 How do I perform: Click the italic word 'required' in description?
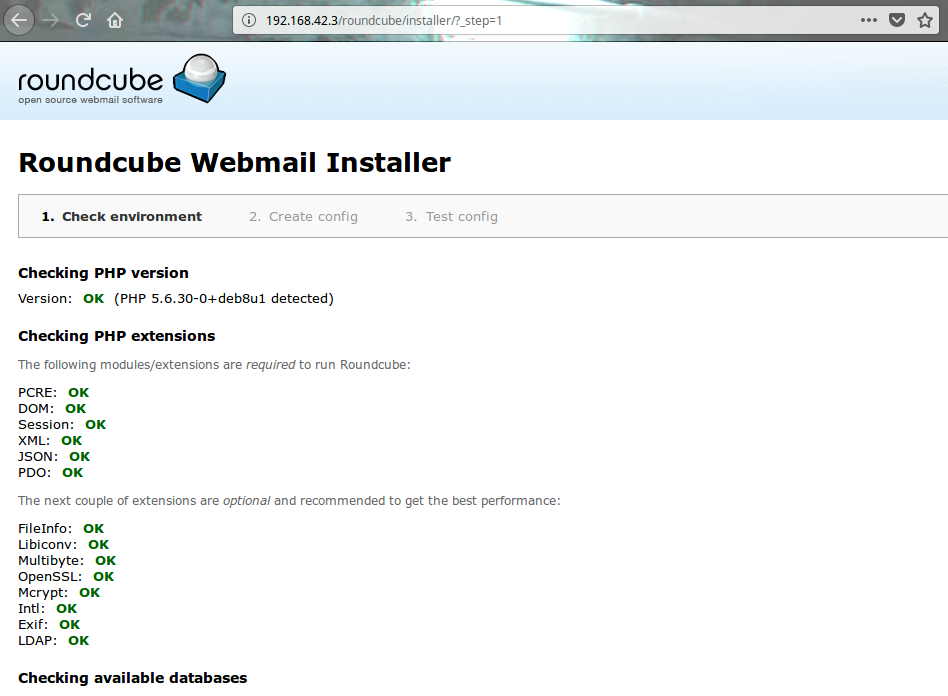(270, 365)
